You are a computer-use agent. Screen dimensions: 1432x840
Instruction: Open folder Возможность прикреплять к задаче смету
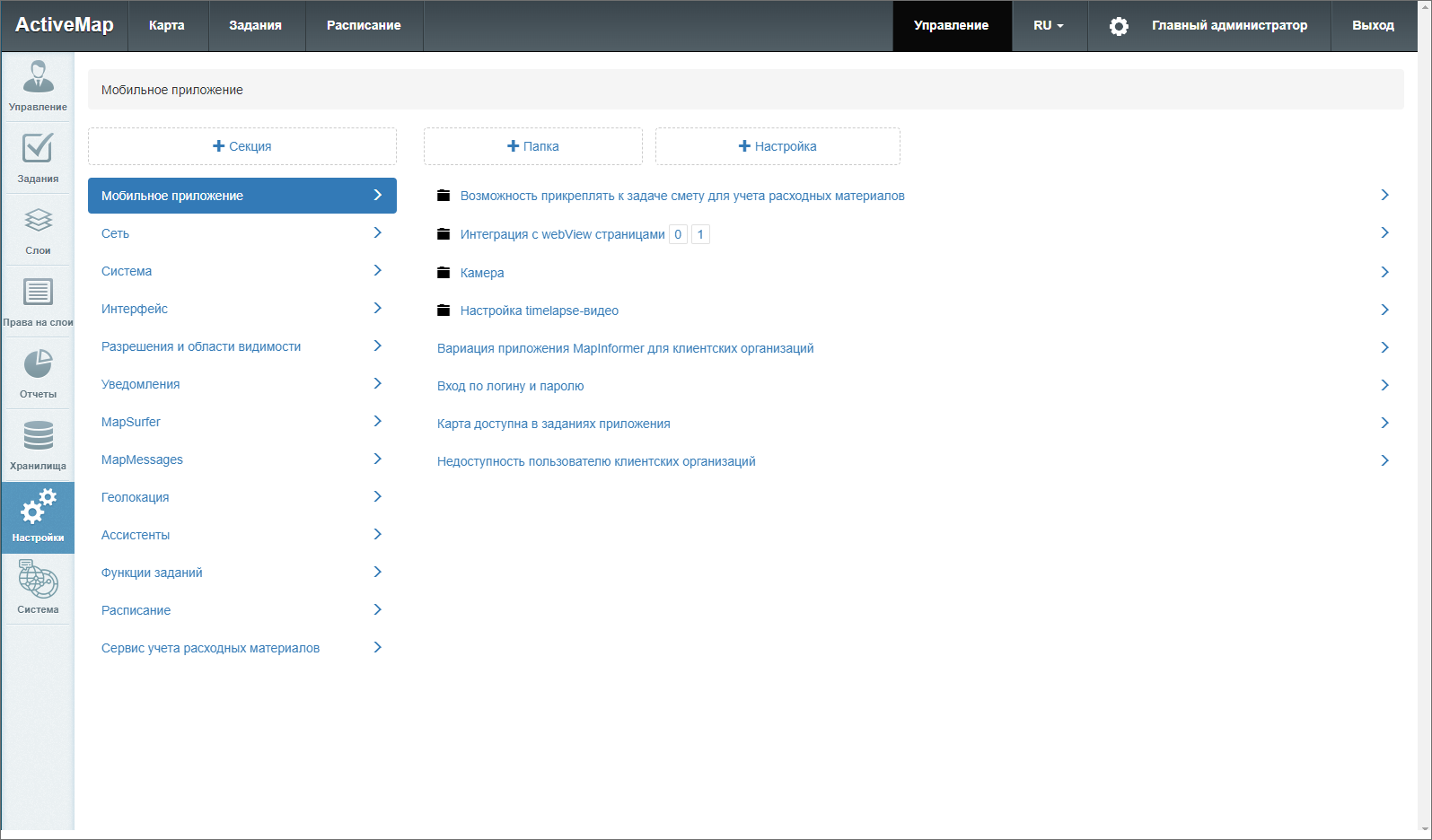click(682, 196)
